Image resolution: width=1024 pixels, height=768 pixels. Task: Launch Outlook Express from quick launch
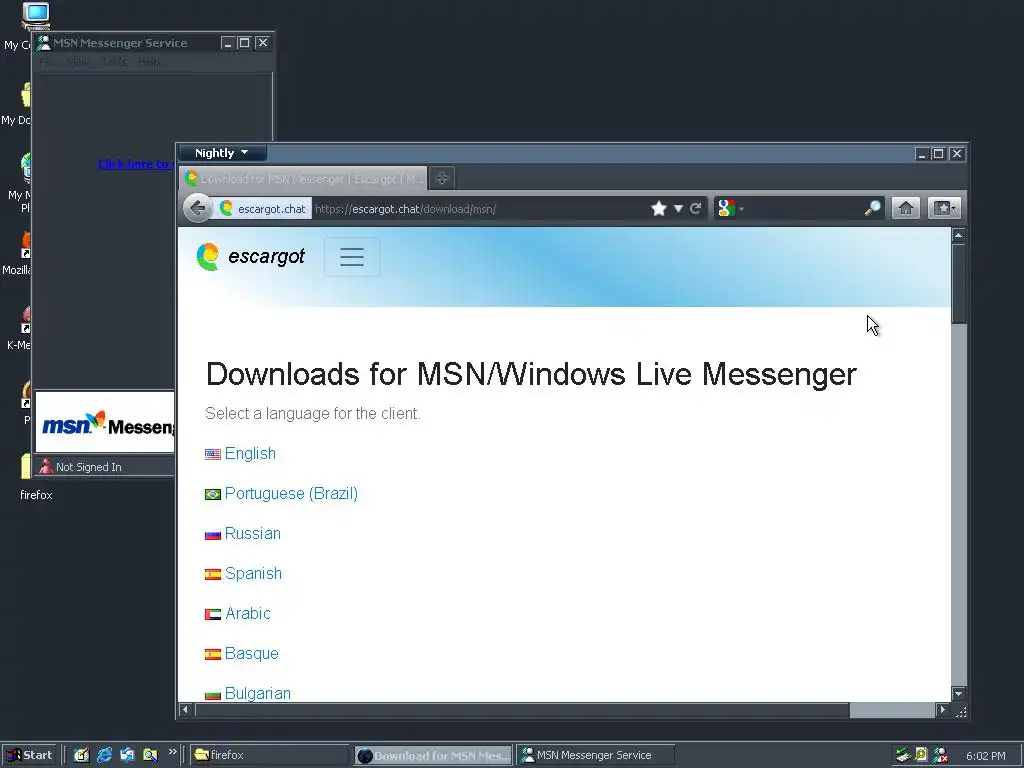tap(127, 755)
